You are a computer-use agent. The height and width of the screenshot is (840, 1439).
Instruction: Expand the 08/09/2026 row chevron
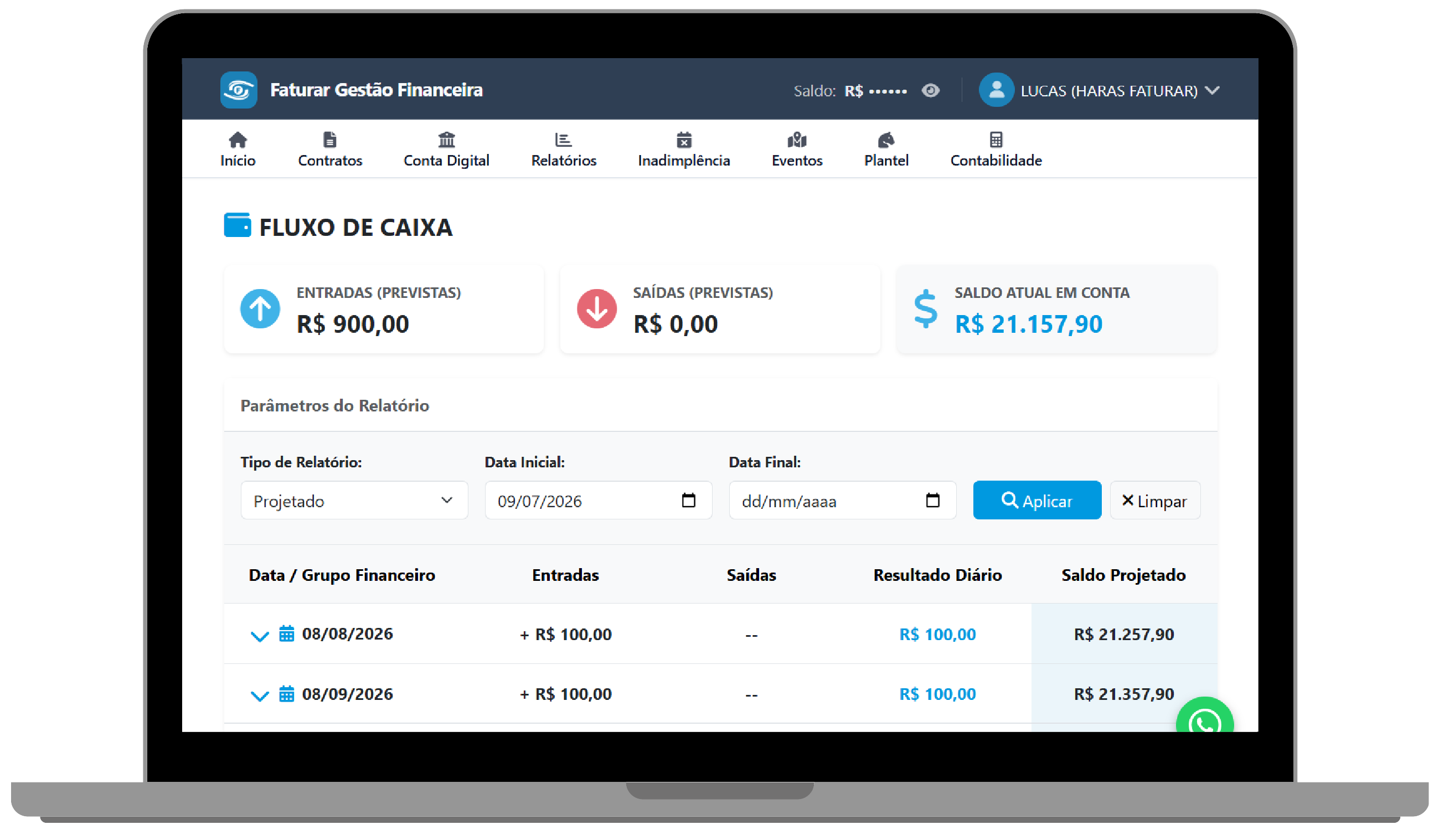260,695
